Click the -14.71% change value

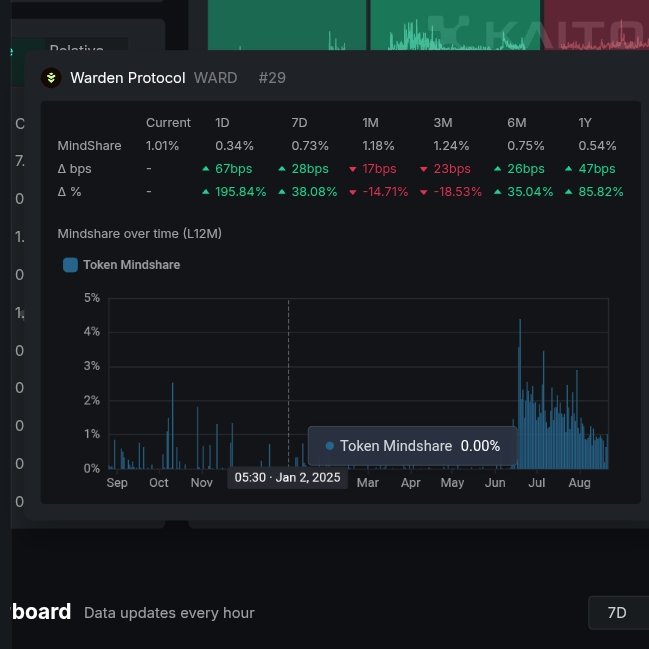click(x=385, y=192)
